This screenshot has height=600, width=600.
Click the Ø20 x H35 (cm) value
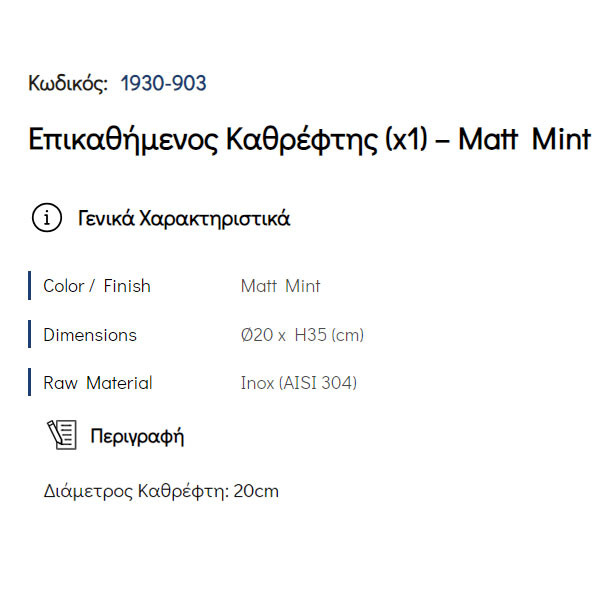pyautogui.click(x=302, y=334)
